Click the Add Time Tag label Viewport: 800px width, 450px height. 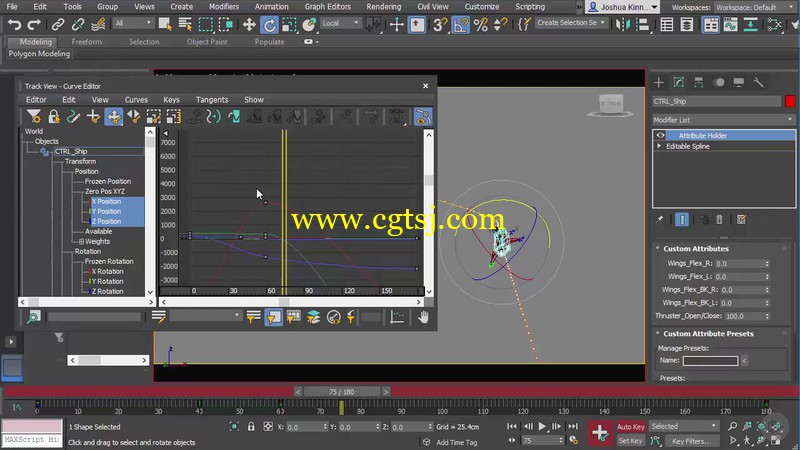click(456, 442)
